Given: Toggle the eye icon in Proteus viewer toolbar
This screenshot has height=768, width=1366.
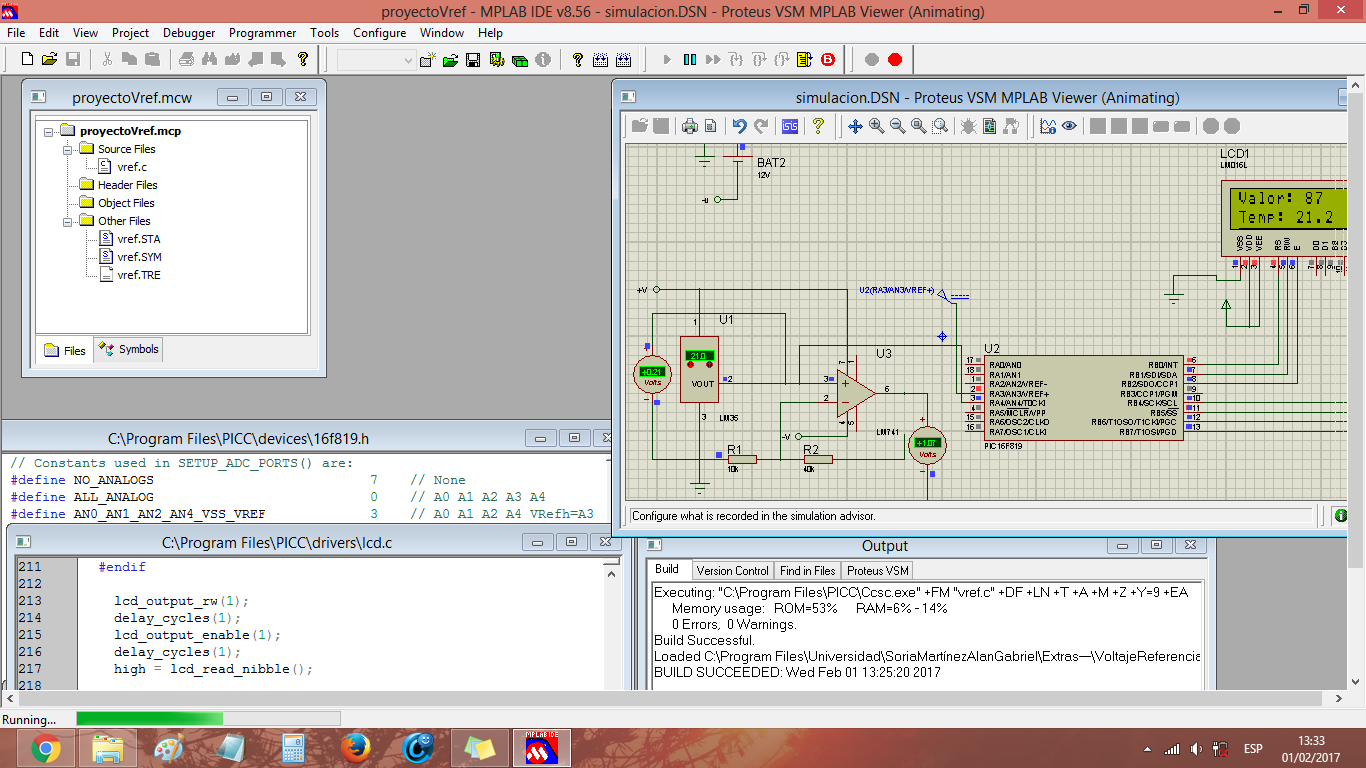Looking at the screenshot, I should click(x=1069, y=126).
